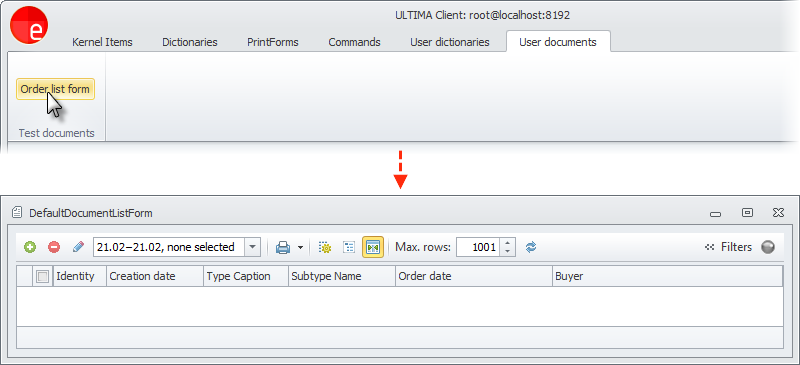The image size is (800, 365).
Task: Click the Order date column header
Action: (x=474, y=276)
